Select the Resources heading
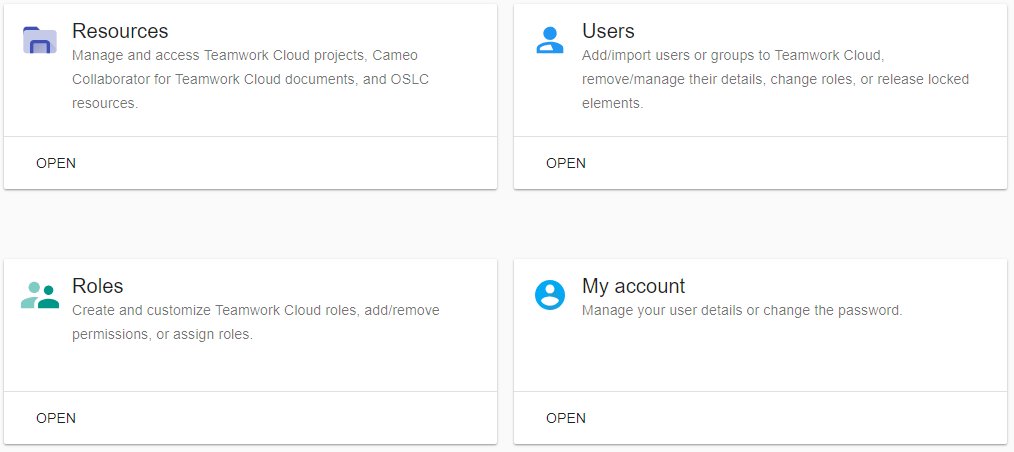1014x452 pixels. click(120, 31)
